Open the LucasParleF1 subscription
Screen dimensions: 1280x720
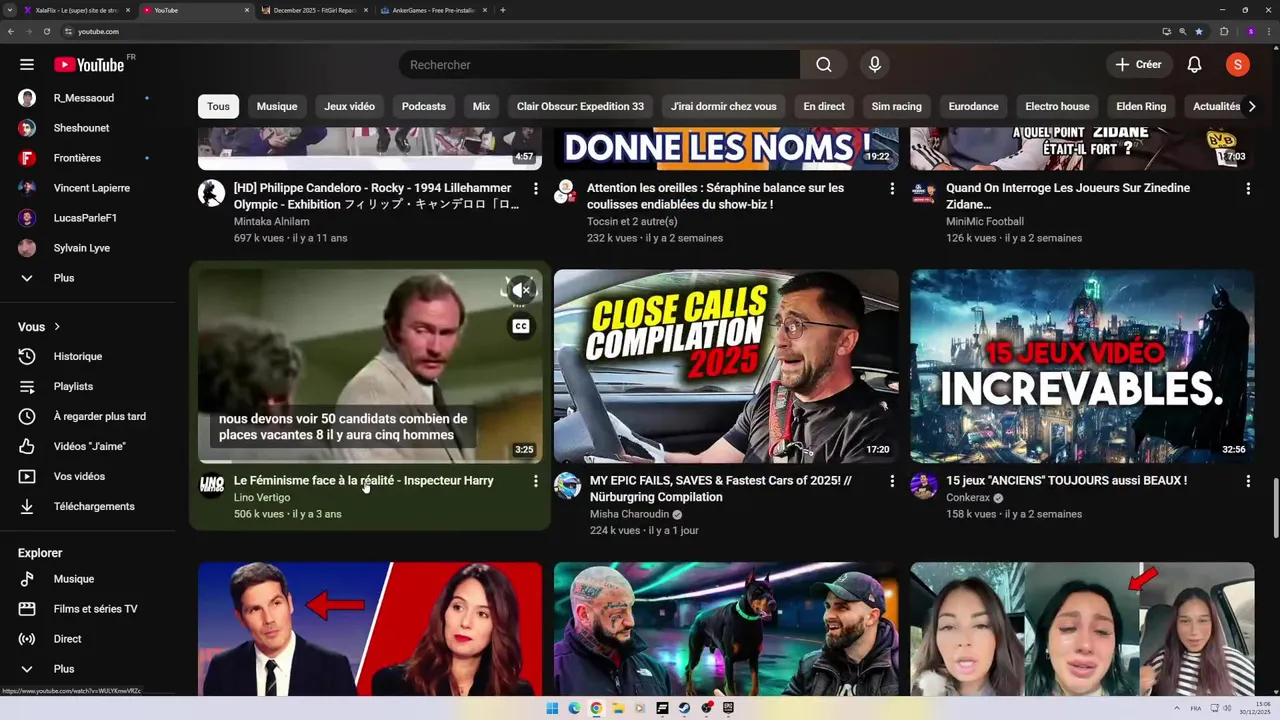point(87,218)
